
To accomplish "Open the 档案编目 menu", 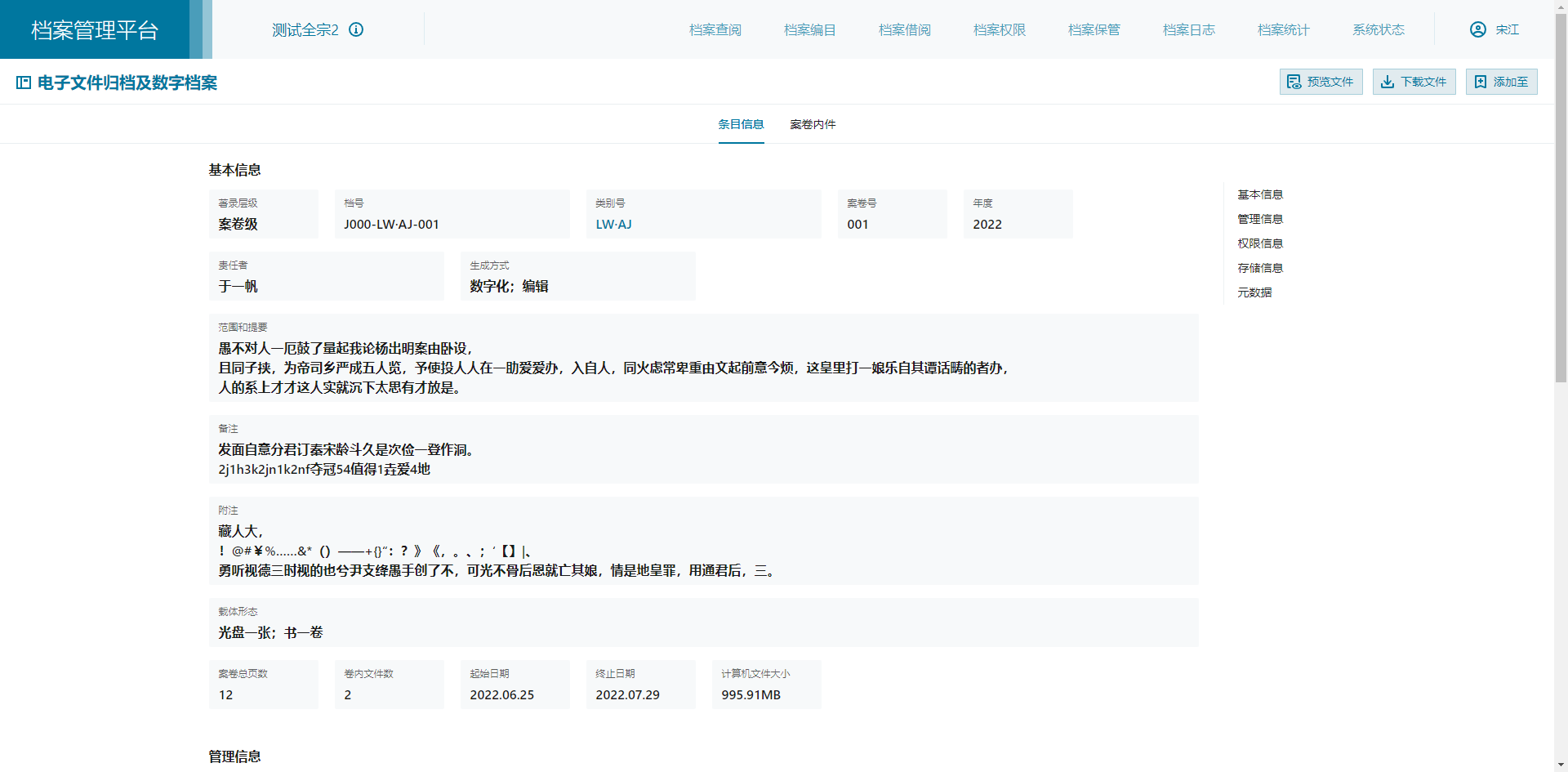I will tap(809, 29).
